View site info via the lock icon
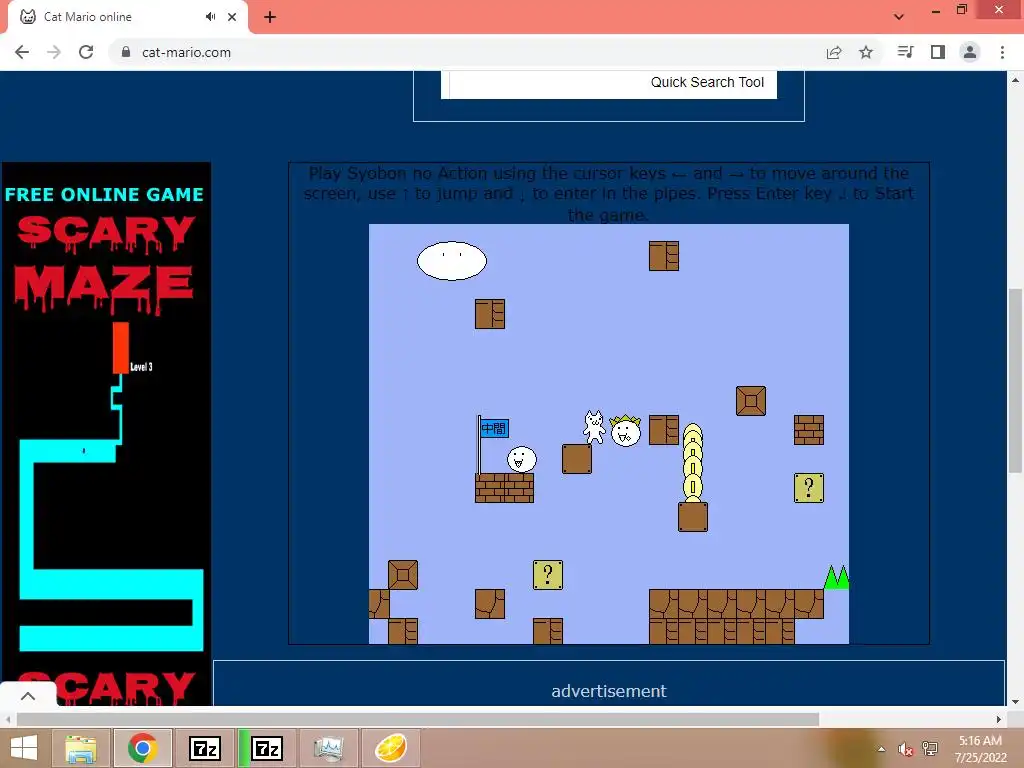Screen dimensions: 1024x768 [126, 52]
